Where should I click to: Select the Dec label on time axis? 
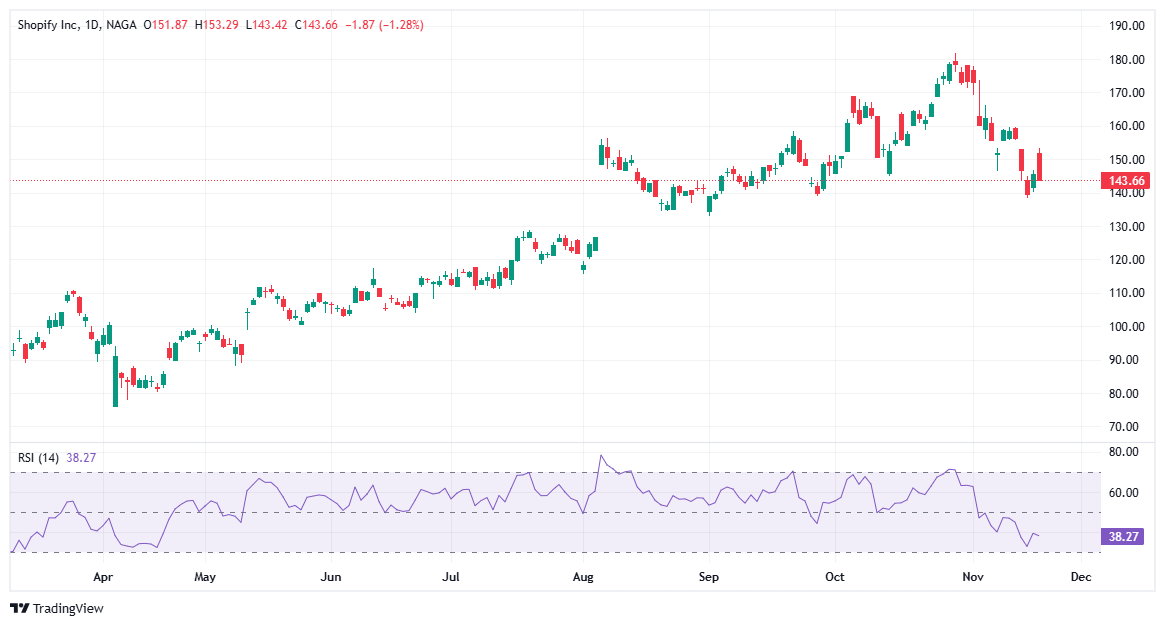pyautogui.click(x=1081, y=577)
